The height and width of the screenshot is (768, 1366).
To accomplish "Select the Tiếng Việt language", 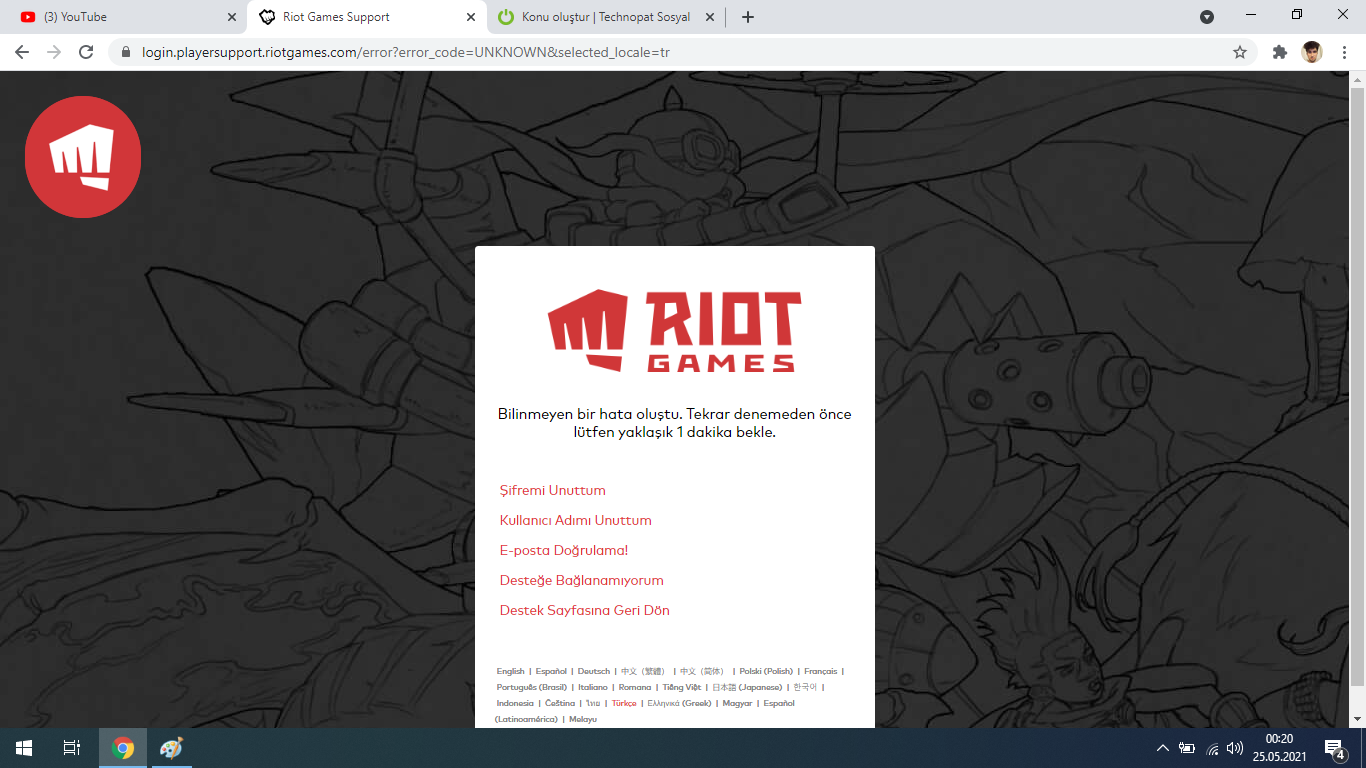I will point(682,688).
